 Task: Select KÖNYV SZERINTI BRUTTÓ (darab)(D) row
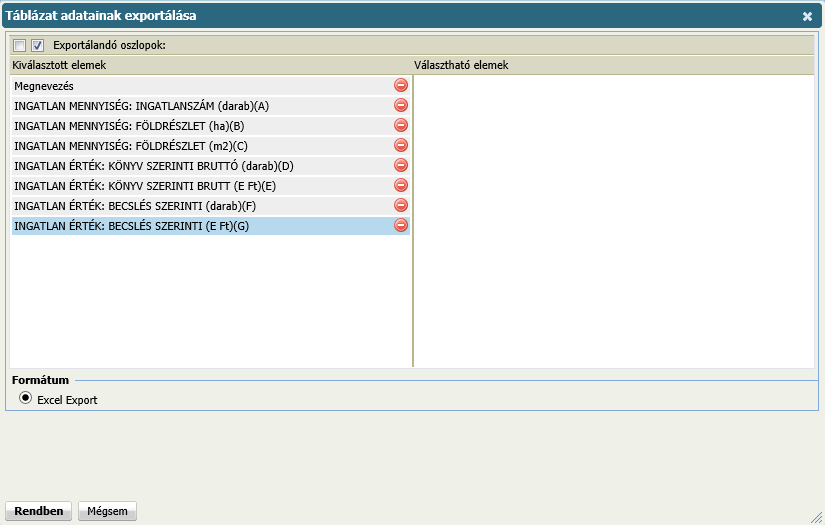pos(210,166)
